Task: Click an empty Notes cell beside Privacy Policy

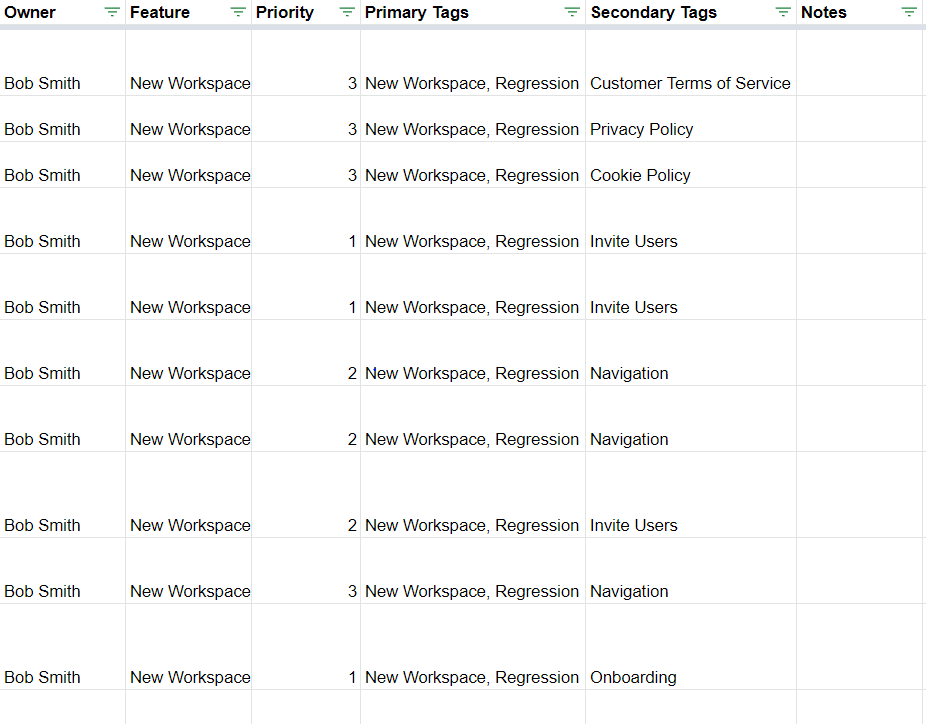Action: (x=860, y=129)
